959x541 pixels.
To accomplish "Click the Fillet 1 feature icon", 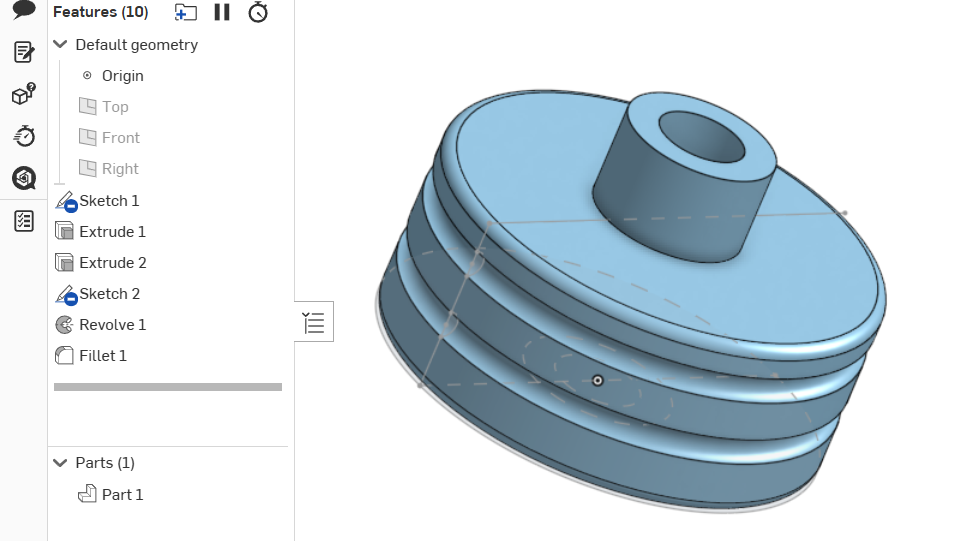I will pyautogui.click(x=64, y=355).
